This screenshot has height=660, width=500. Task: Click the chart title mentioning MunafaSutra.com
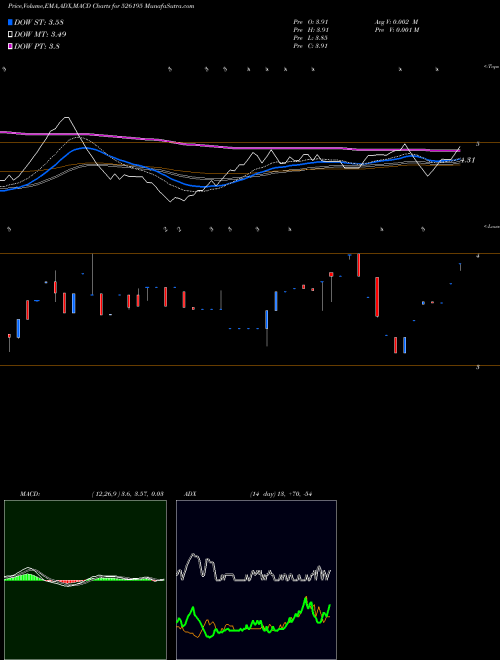coord(101,7)
